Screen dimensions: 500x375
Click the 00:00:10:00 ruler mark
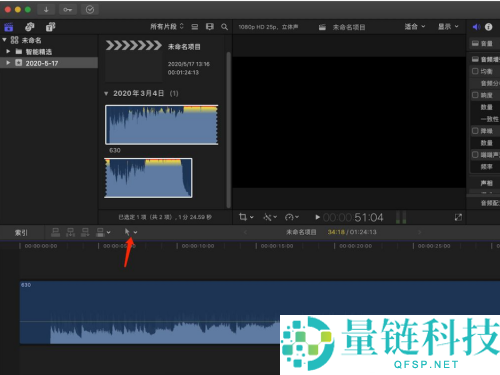tap(198, 246)
